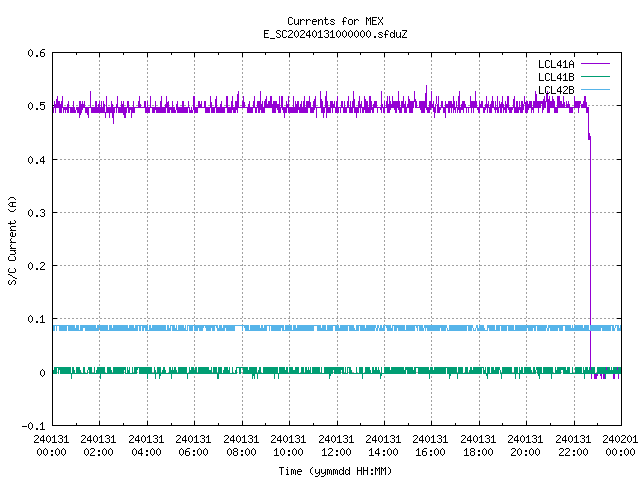
Task: Click the x-axis tick 240131 12:00
Action: (336, 446)
